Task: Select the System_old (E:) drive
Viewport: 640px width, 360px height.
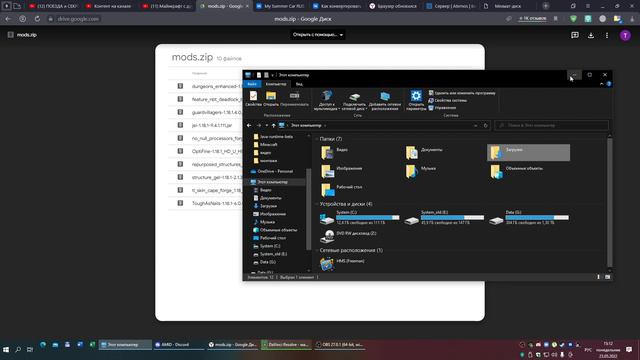Action: coord(444,218)
